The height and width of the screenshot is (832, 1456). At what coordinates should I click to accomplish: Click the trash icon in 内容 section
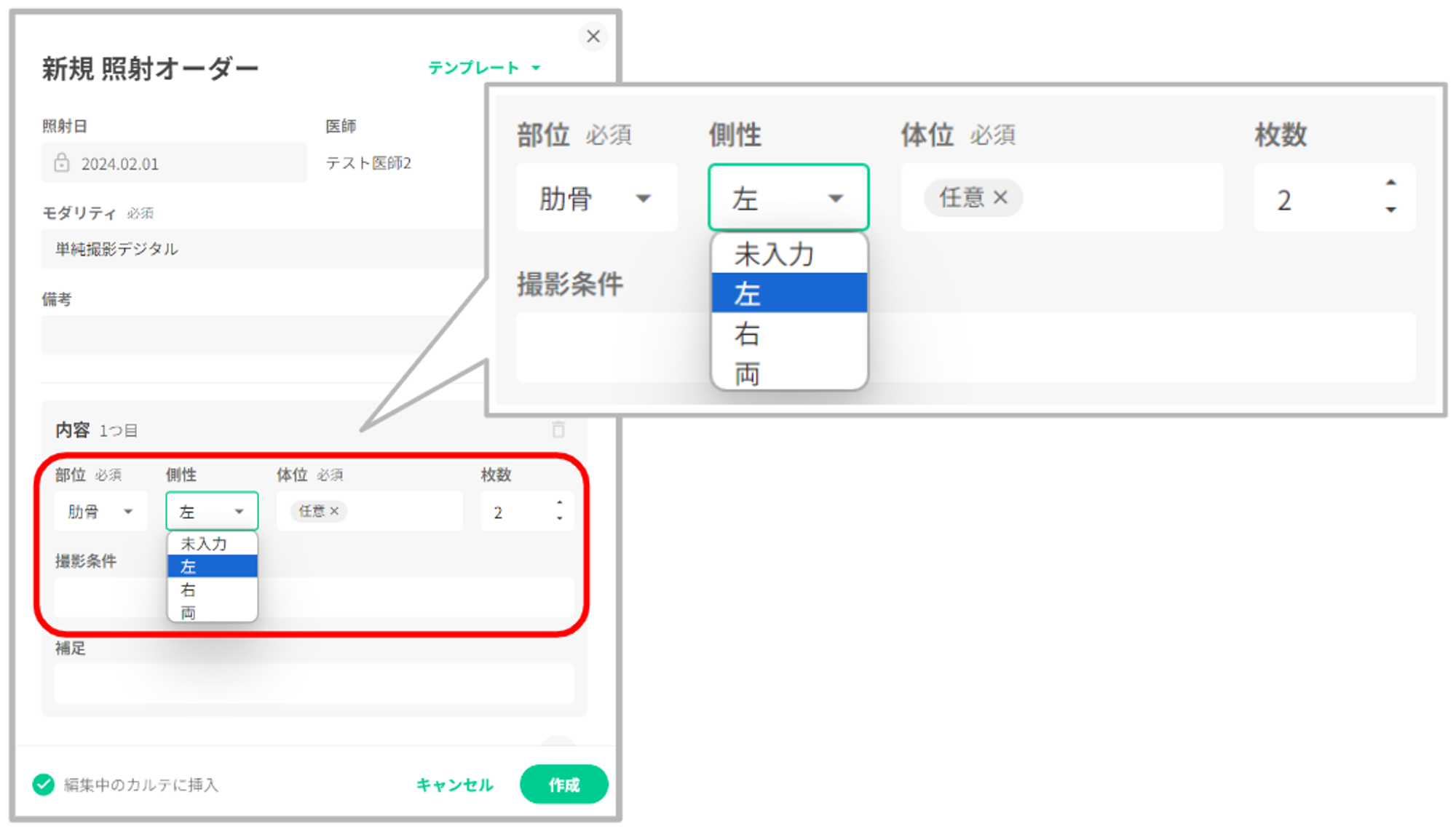pos(558,429)
